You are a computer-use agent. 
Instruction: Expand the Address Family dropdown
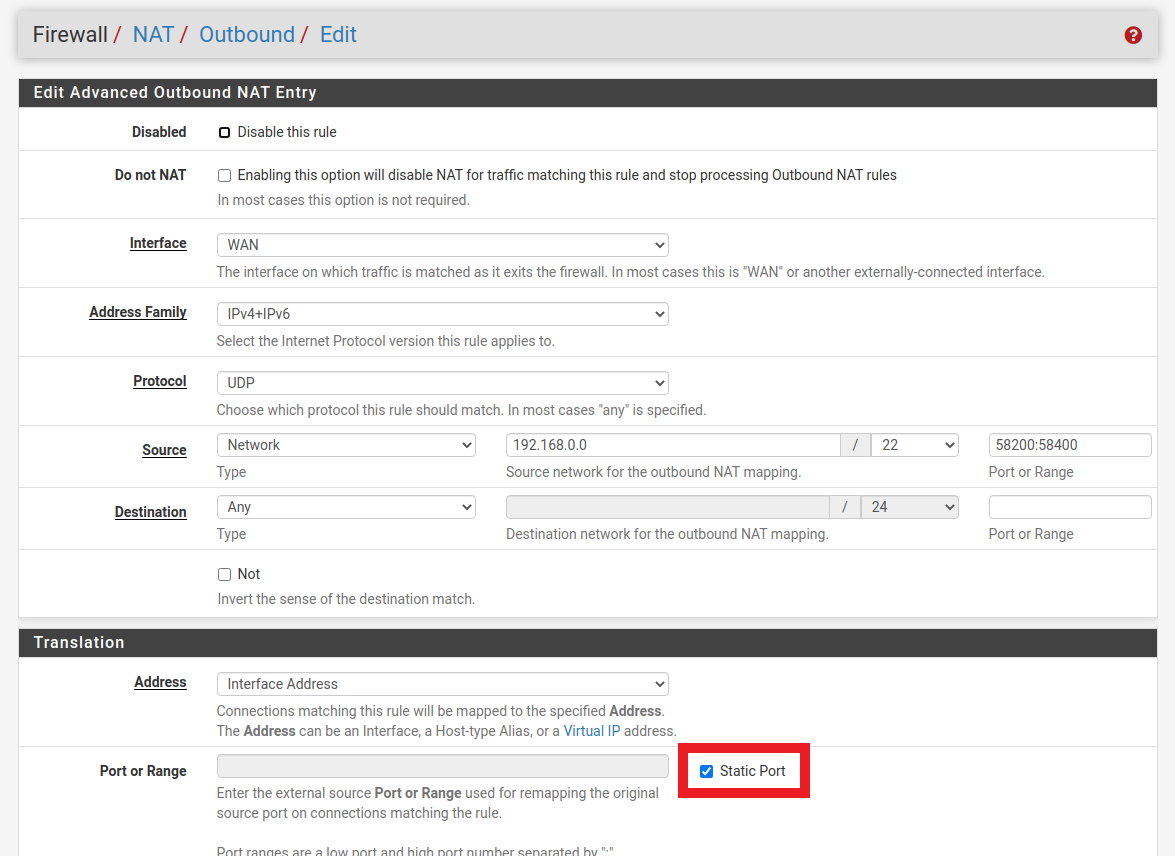coord(442,314)
